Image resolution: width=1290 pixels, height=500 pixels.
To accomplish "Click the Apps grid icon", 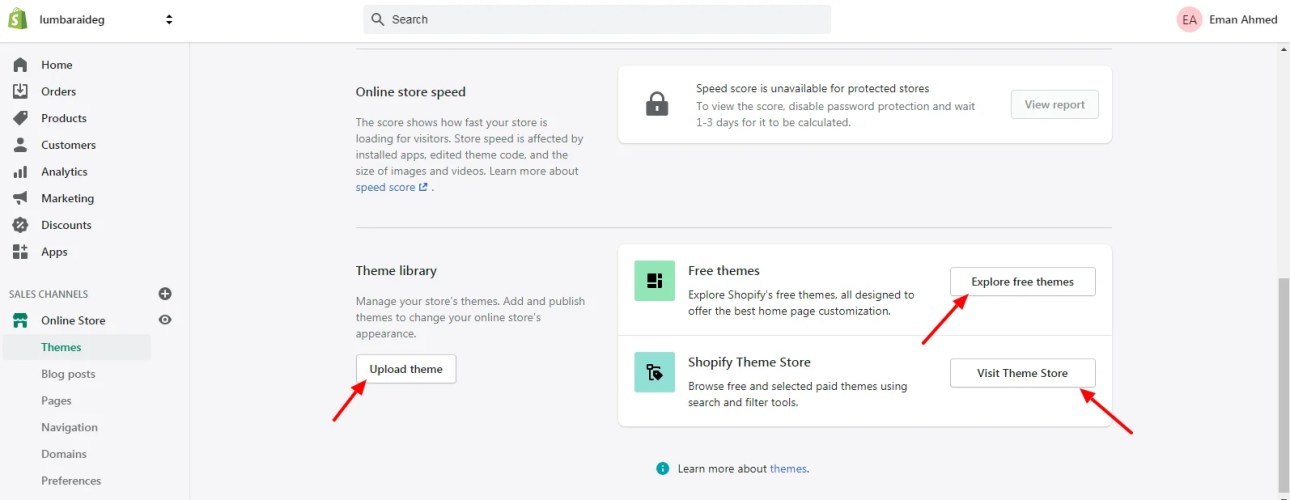I will point(20,252).
